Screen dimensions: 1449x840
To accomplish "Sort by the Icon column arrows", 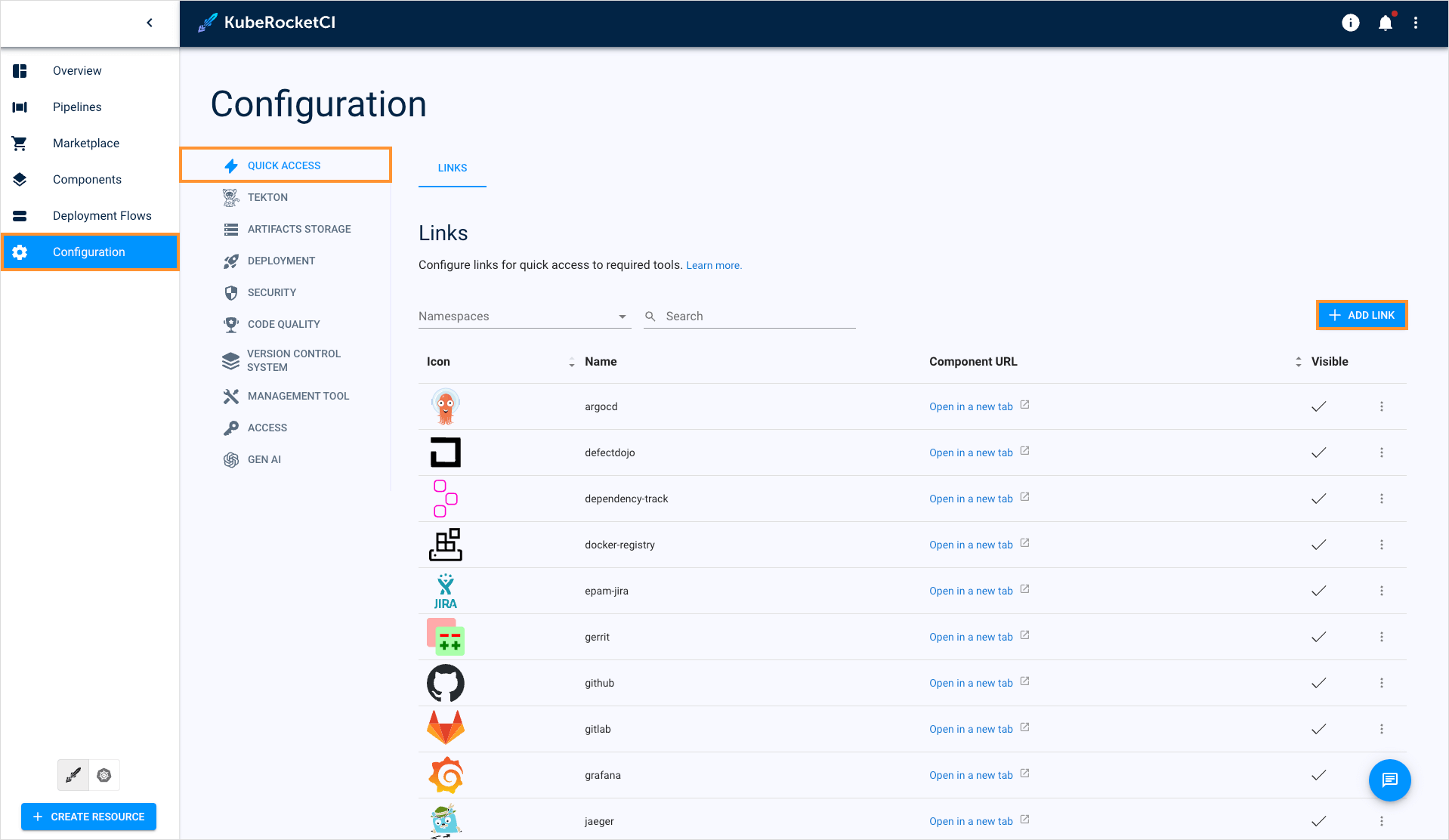I will click(x=571, y=363).
